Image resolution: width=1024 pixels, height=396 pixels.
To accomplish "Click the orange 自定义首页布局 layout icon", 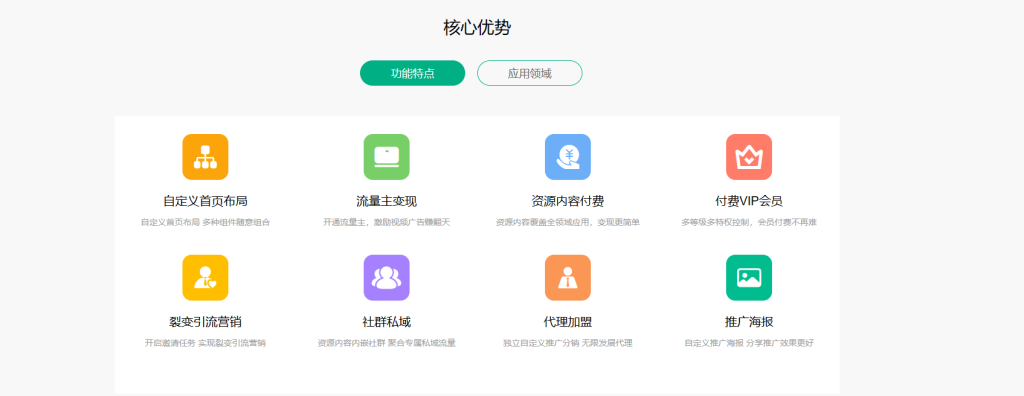I will 205,157.
